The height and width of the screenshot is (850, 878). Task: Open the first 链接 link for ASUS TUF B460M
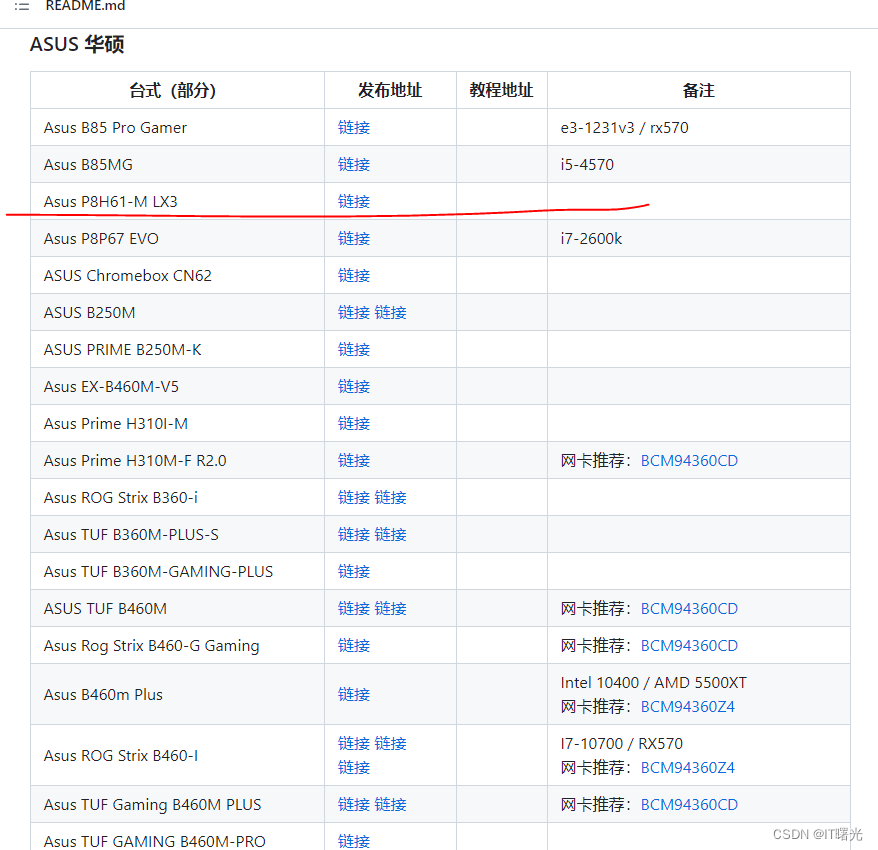[354, 608]
